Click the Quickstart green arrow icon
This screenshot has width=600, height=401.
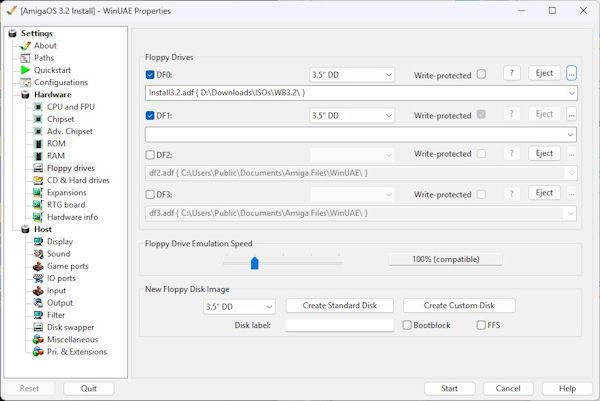pyautogui.click(x=25, y=70)
